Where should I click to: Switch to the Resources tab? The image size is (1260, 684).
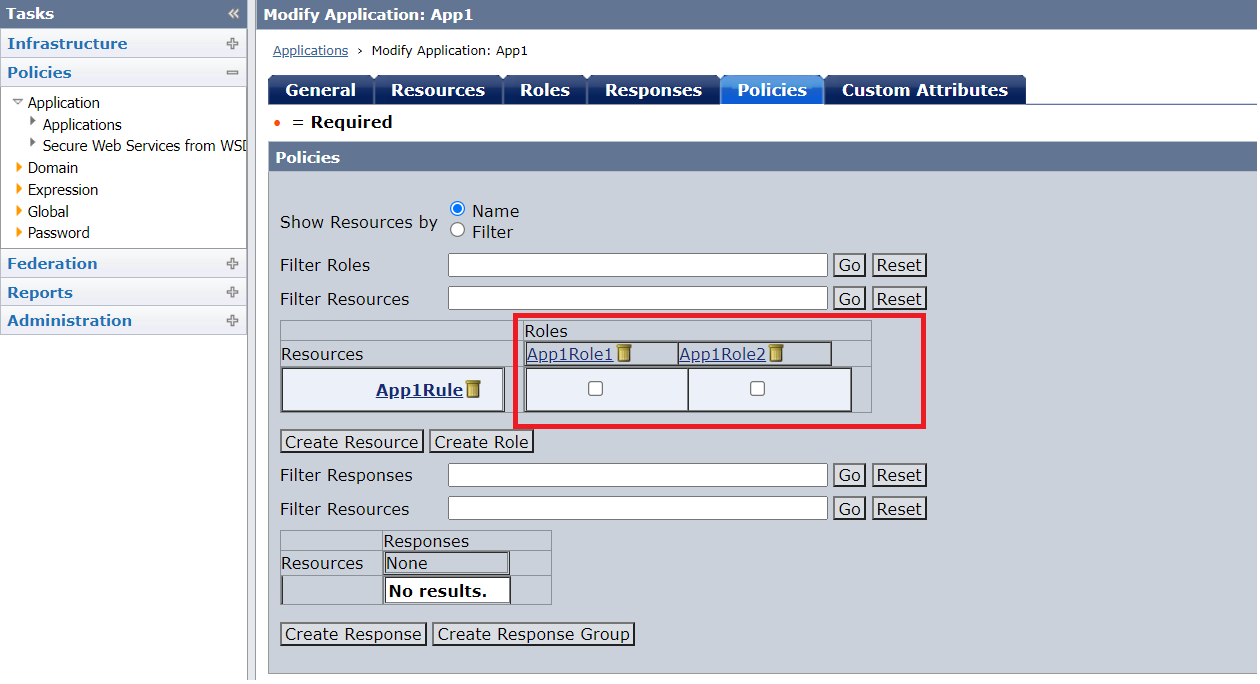click(x=437, y=90)
